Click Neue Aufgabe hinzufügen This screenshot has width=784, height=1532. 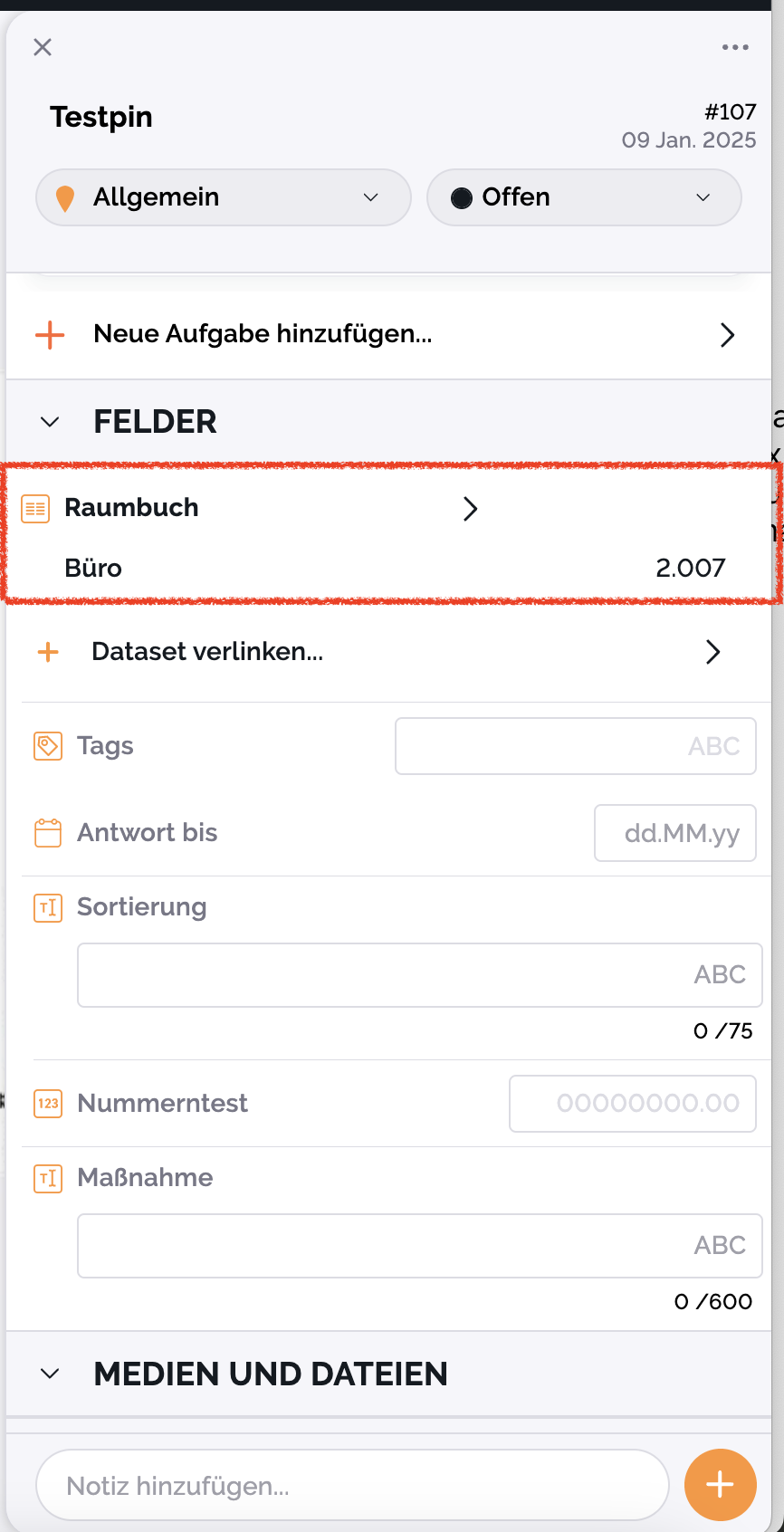[263, 334]
